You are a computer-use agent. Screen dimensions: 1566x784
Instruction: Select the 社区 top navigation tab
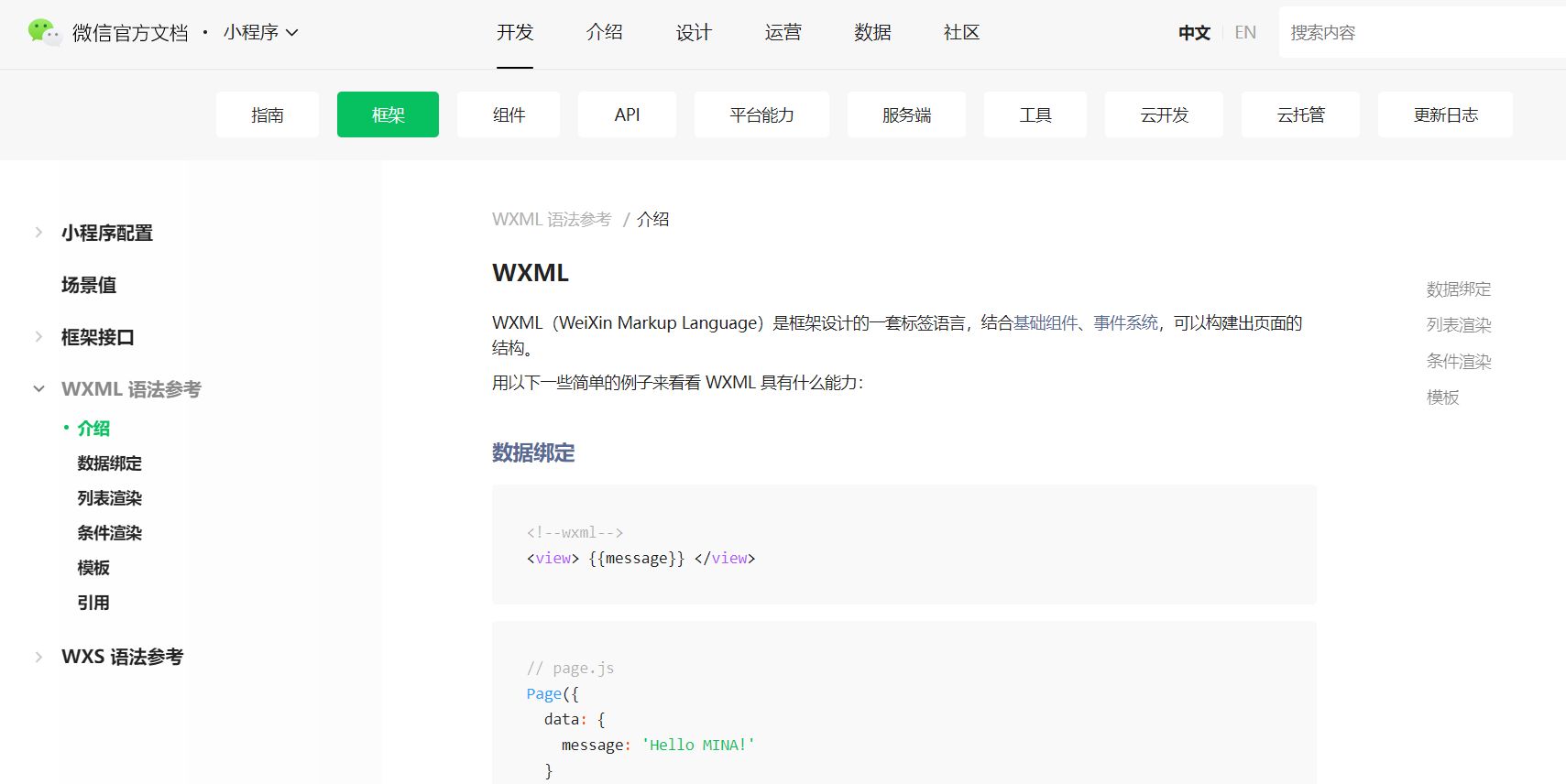pyautogui.click(x=962, y=32)
